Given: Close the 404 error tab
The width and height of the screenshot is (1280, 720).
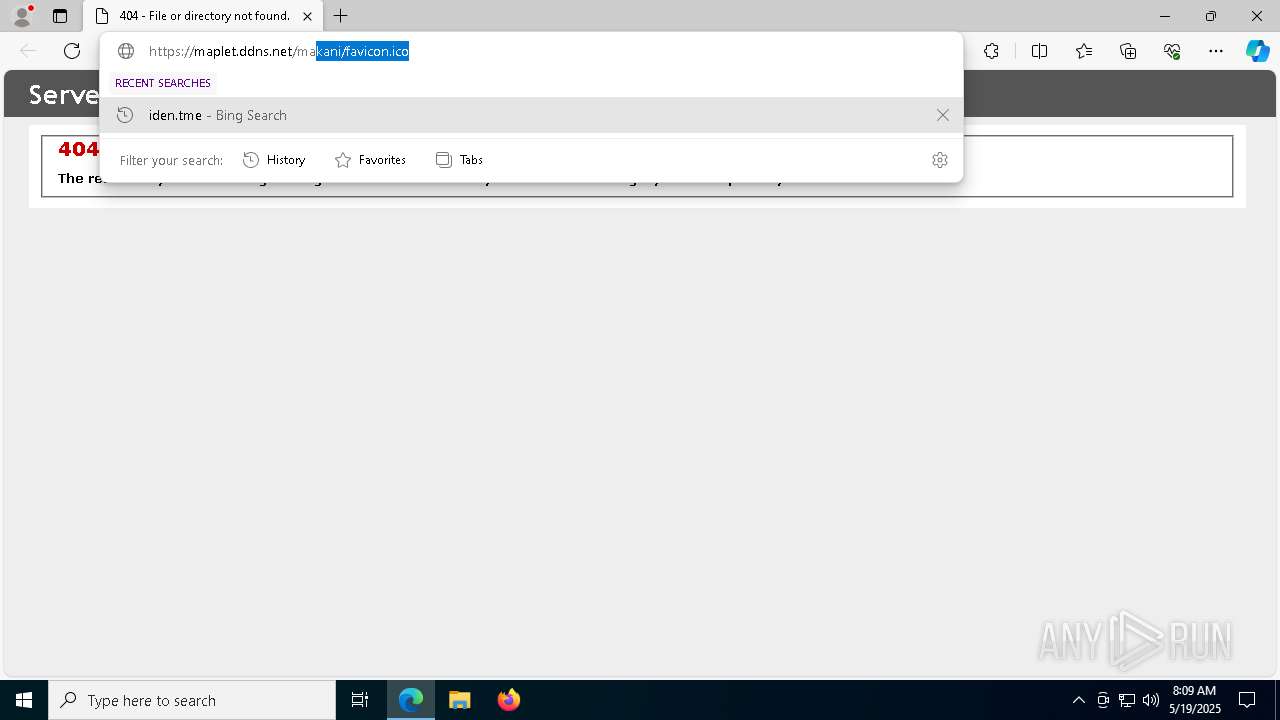Looking at the screenshot, I should pyautogui.click(x=308, y=16).
